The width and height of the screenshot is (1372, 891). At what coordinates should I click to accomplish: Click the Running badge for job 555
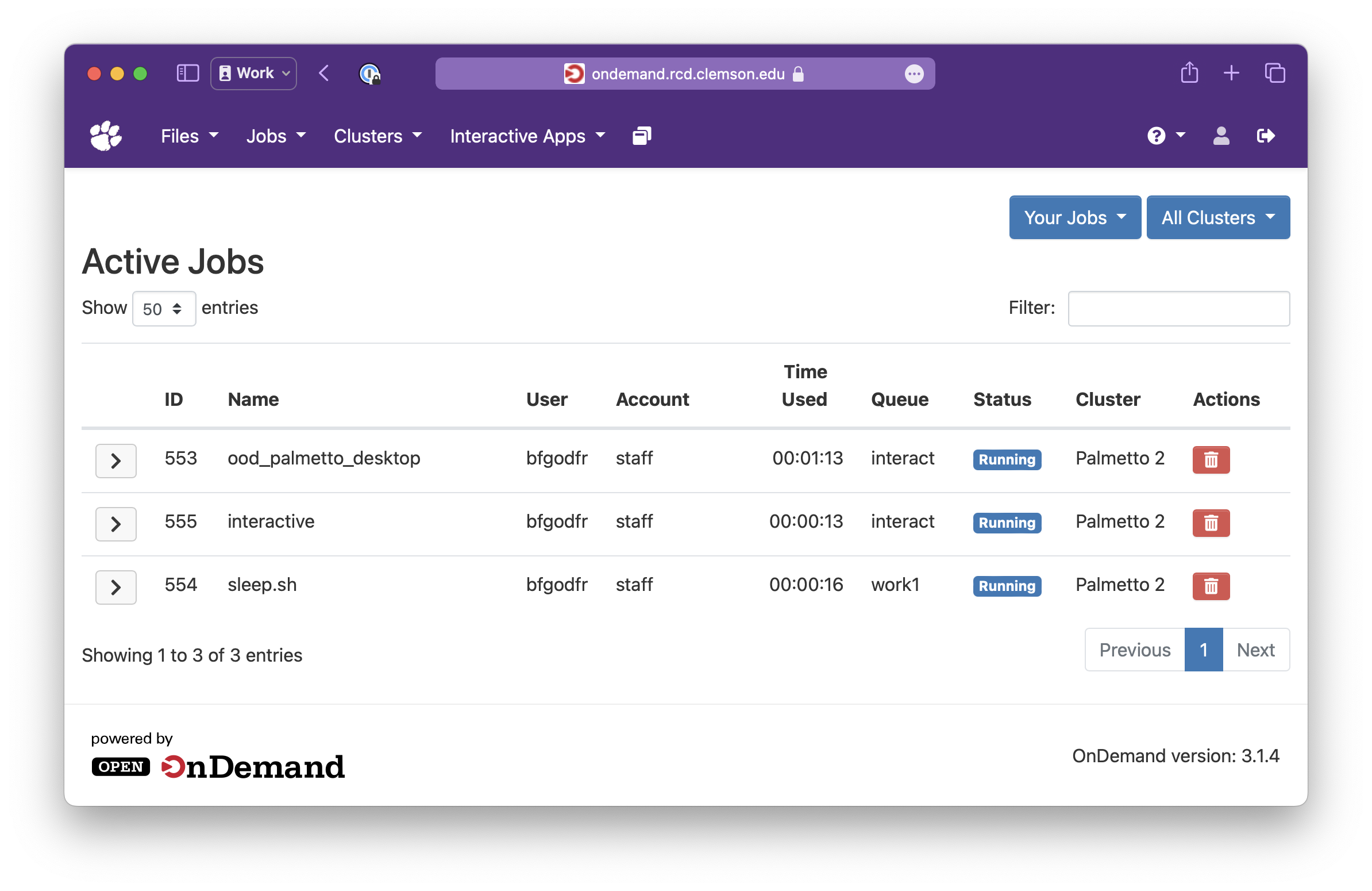click(1007, 523)
